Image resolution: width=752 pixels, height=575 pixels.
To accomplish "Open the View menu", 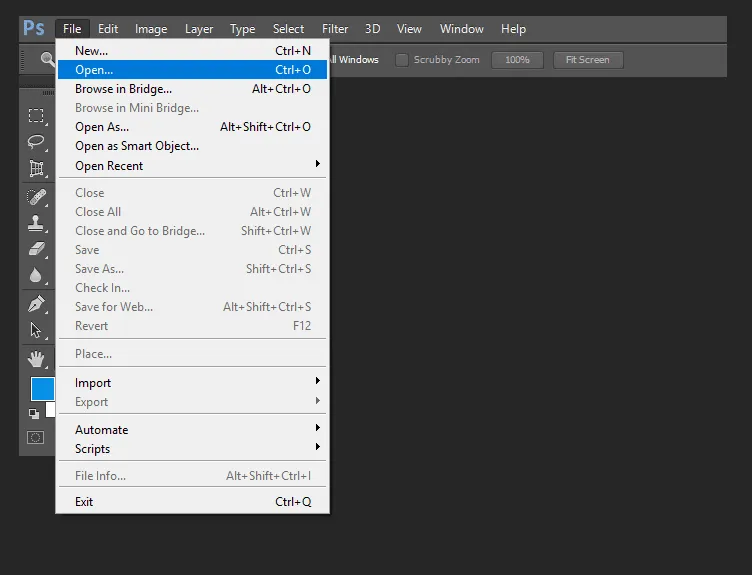I will [x=409, y=29].
